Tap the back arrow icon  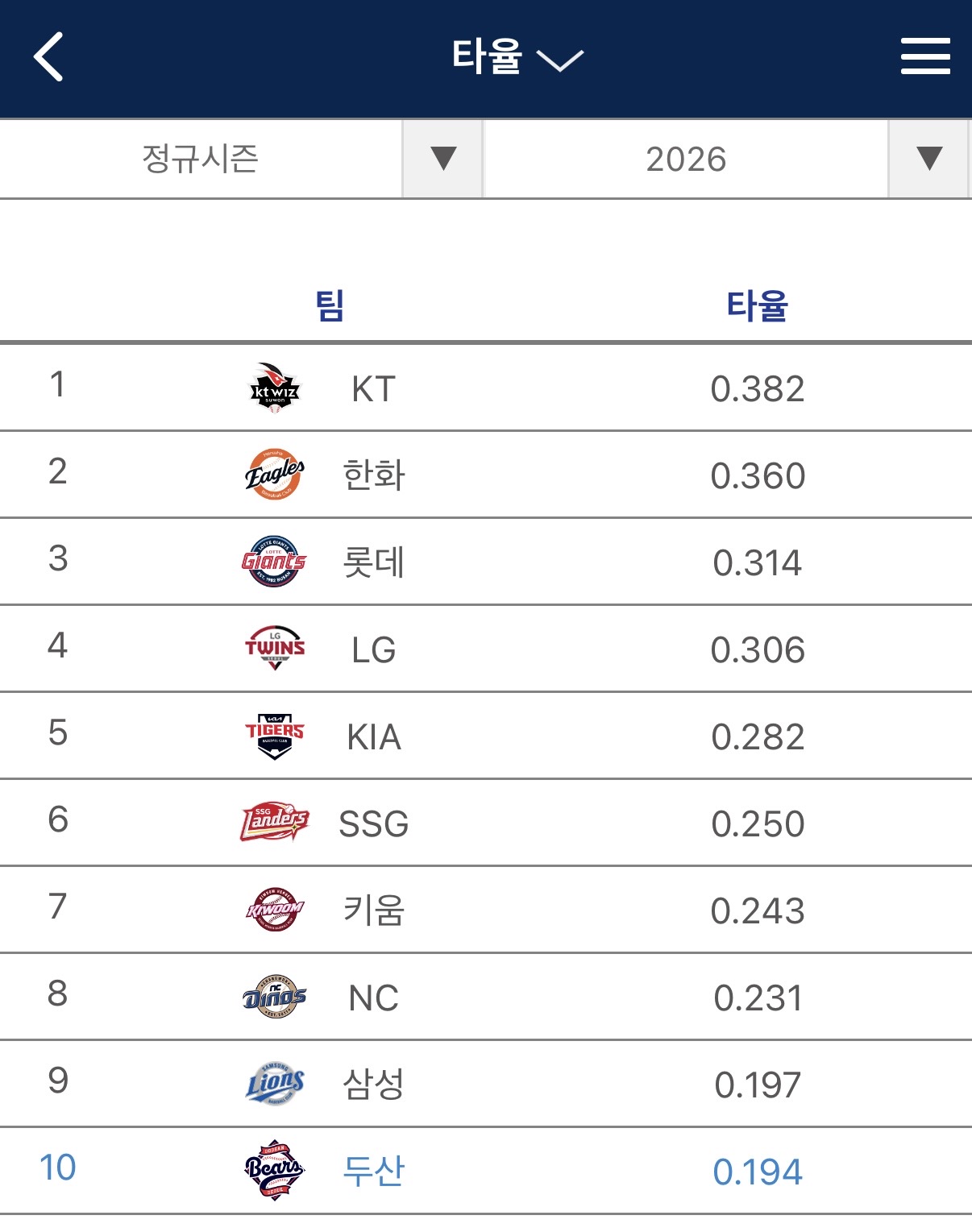(x=49, y=57)
